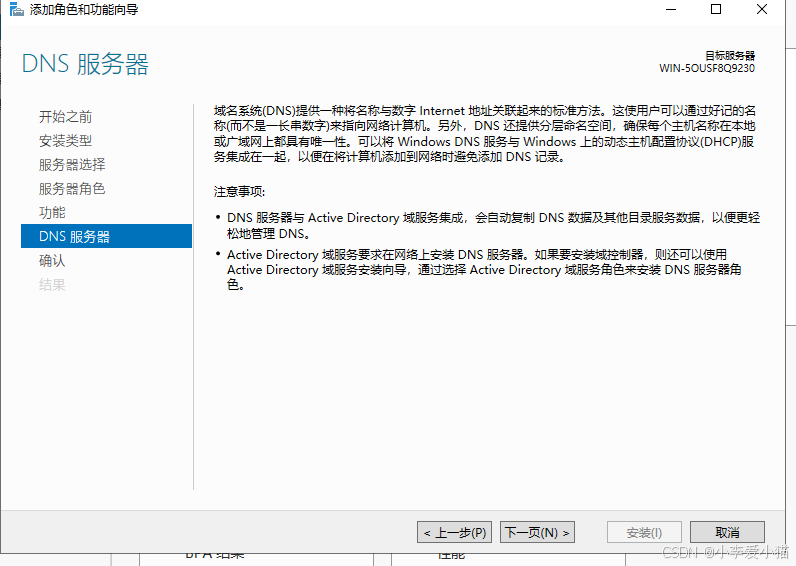Image resolution: width=796 pixels, height=566 pixels.
Task: Select 服务器选择 in sidebar
Action: pos(72,164)
